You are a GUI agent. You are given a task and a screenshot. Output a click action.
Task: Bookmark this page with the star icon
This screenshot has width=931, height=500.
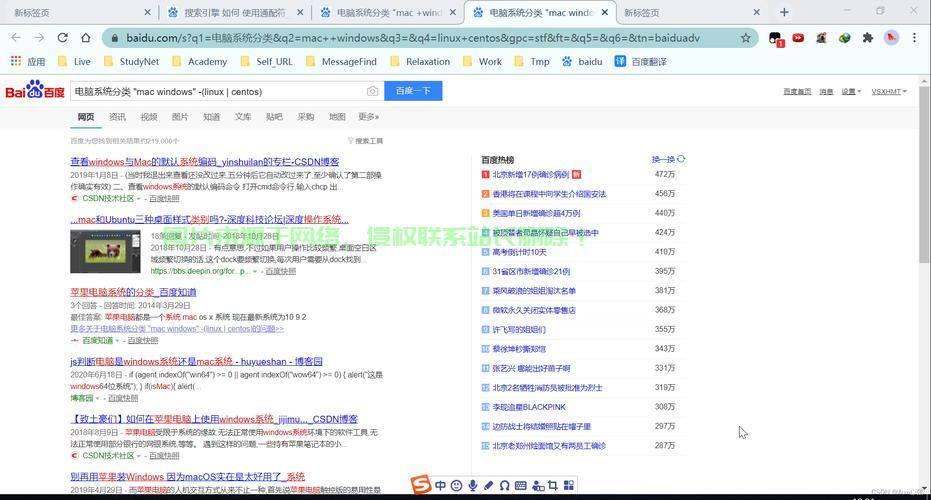coord(746,38)
